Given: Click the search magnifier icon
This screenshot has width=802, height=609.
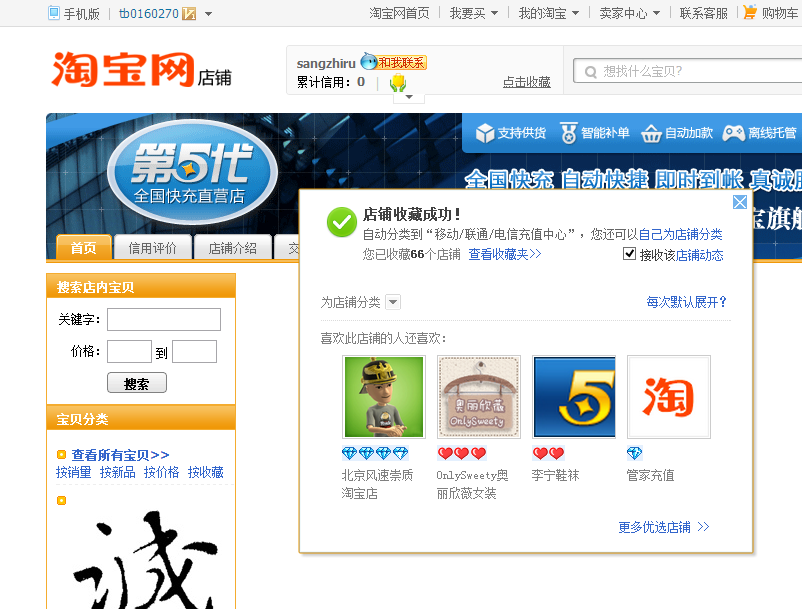Looking at the screenshot, I should (x=590, y=72).
